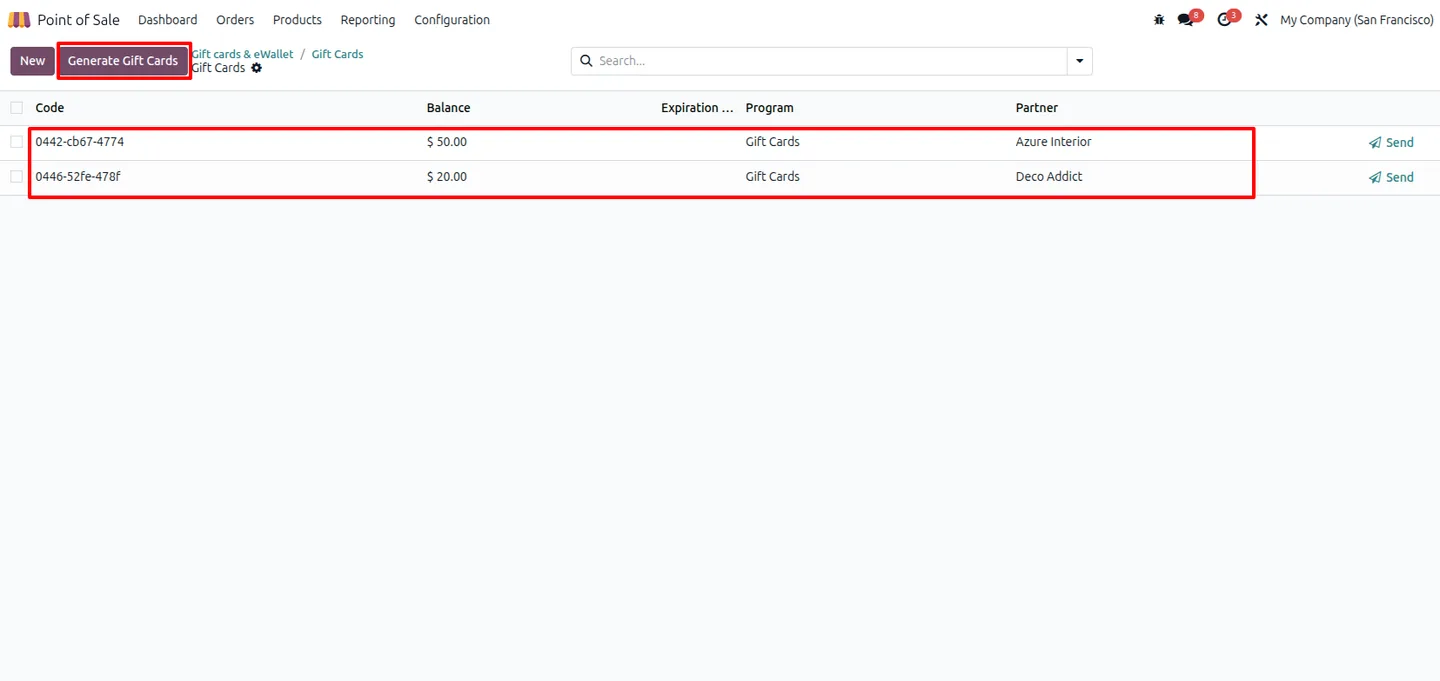Click Gift Cards program in Azure Interior row
The width and height of the screenshot is (1440, 681).
click(x=772, y=142)
